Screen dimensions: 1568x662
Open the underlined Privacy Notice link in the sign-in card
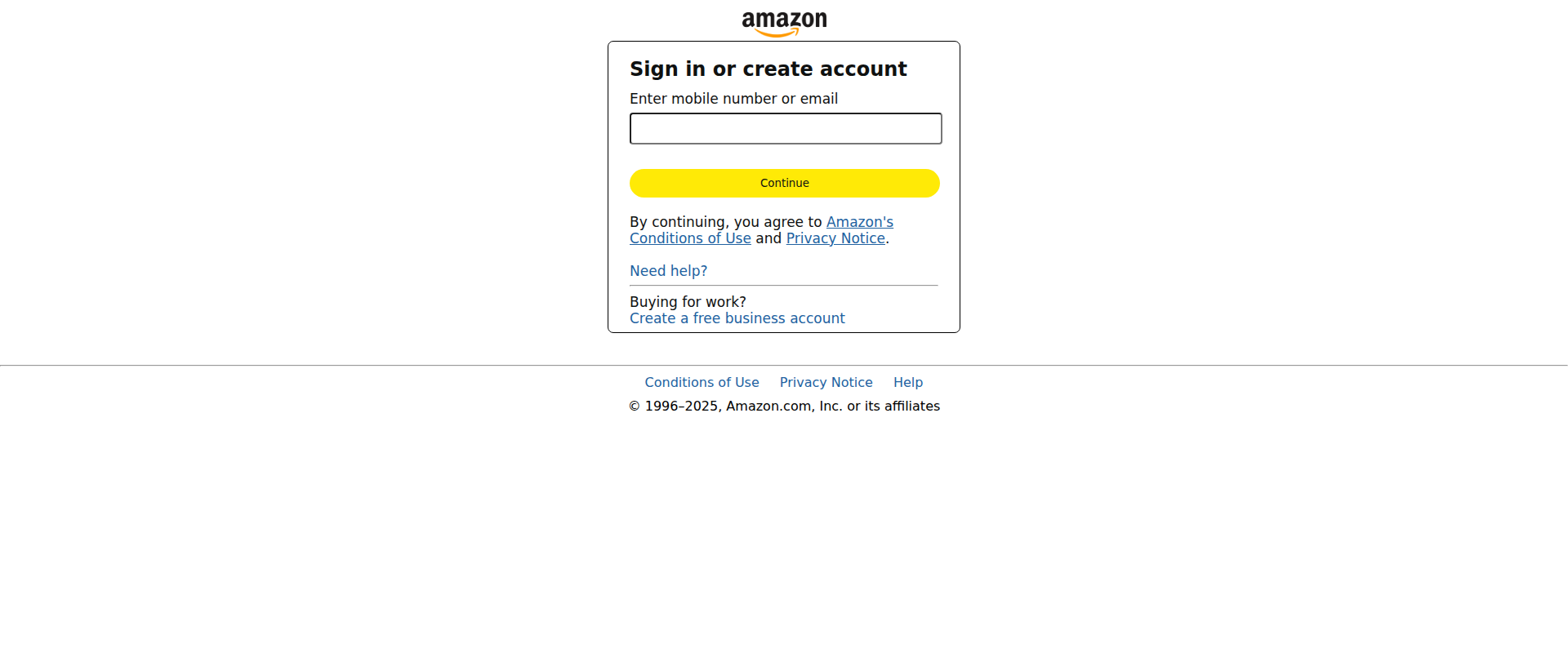(835, 238)
